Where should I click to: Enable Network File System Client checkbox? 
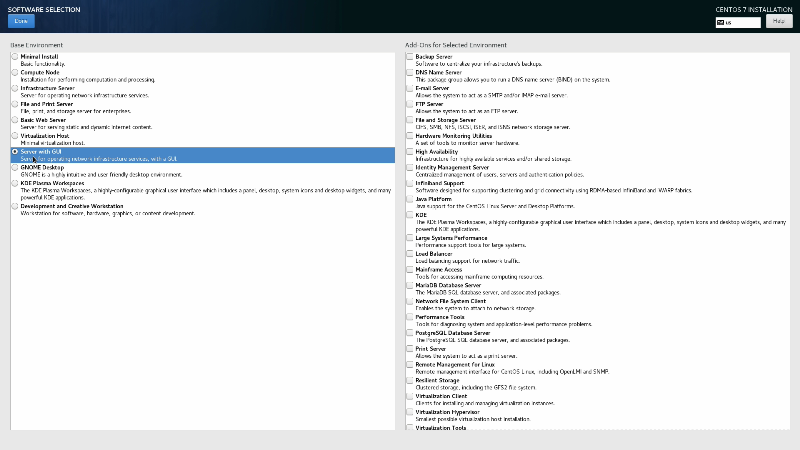point(410,301)
